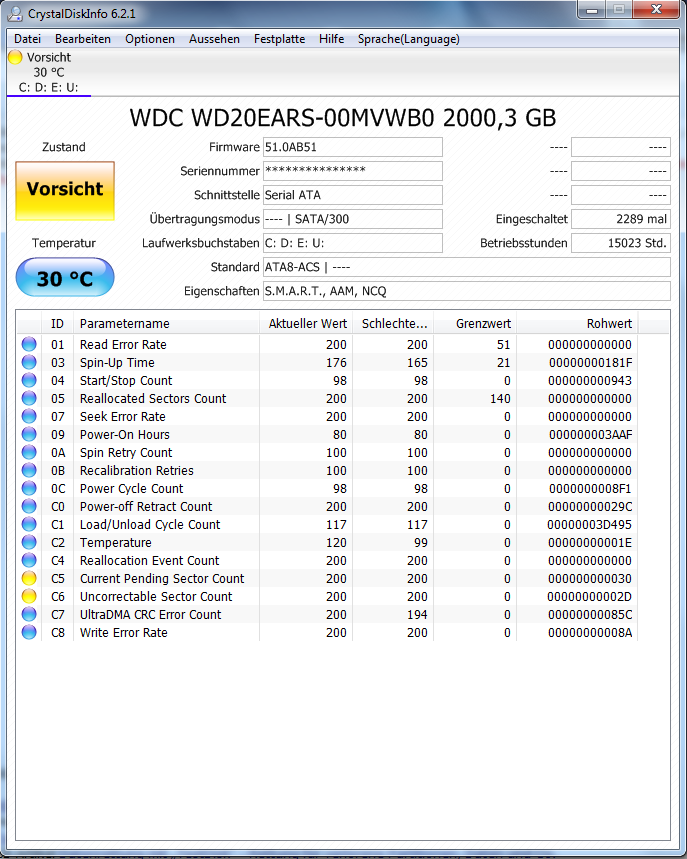The height and width of the screenshot is (859, 687).
Task: Click status icon for Power-On Hours
Action: tap(29, 434)
